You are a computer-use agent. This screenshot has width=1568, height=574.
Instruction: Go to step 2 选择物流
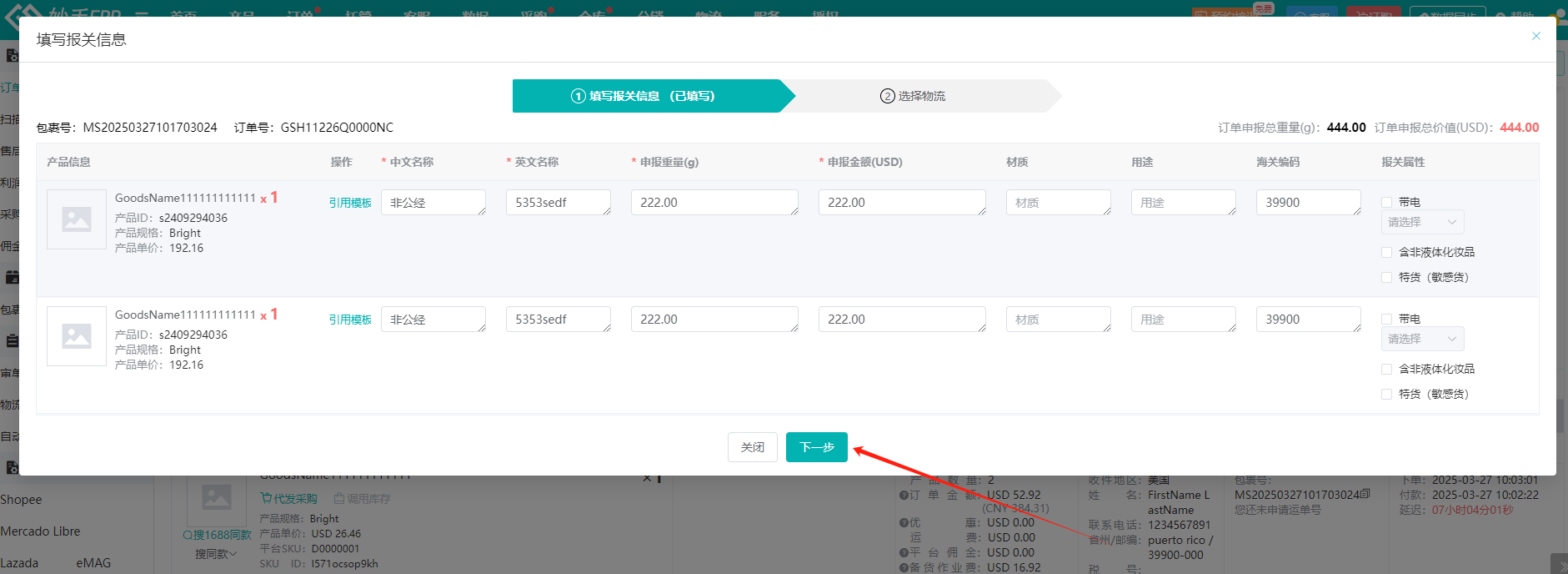tap(913, 96)
